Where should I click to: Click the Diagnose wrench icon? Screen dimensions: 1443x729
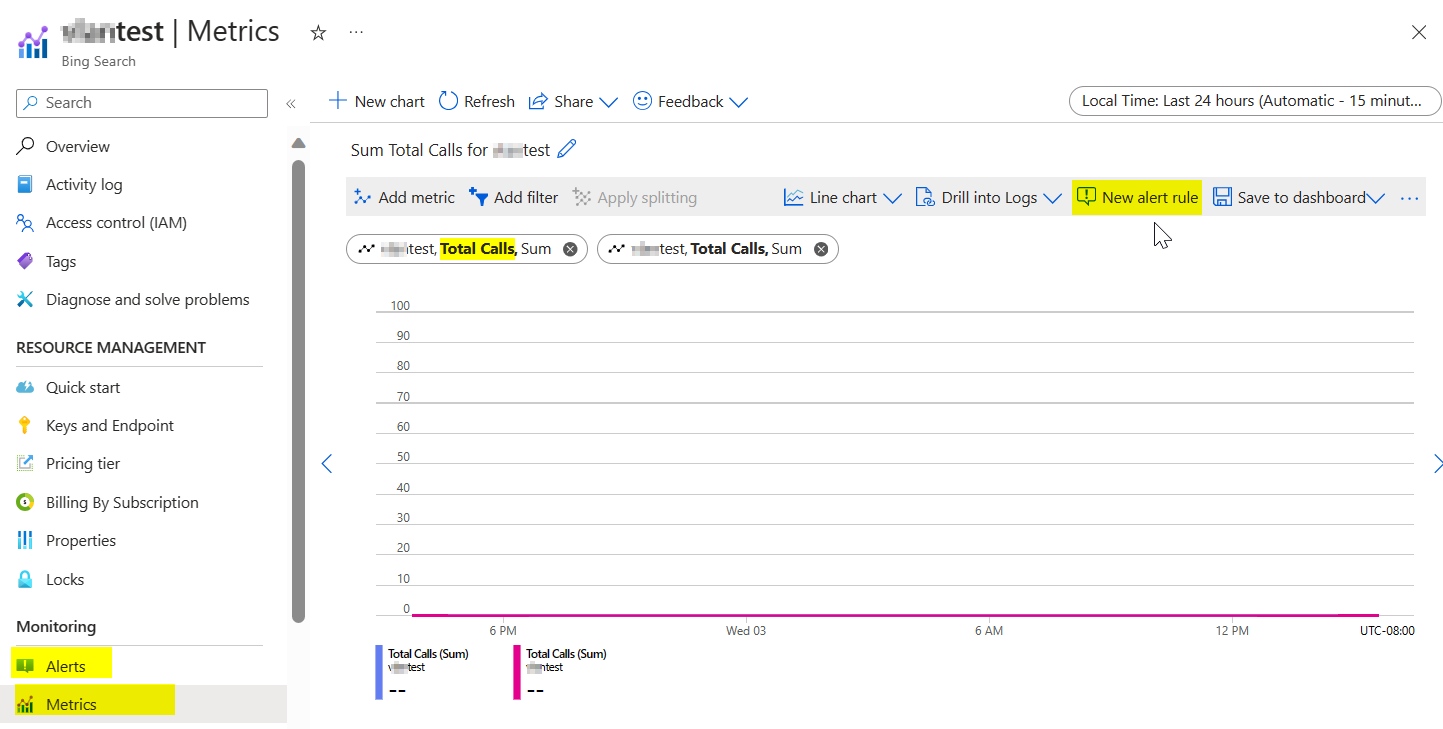tap(25, 299)
